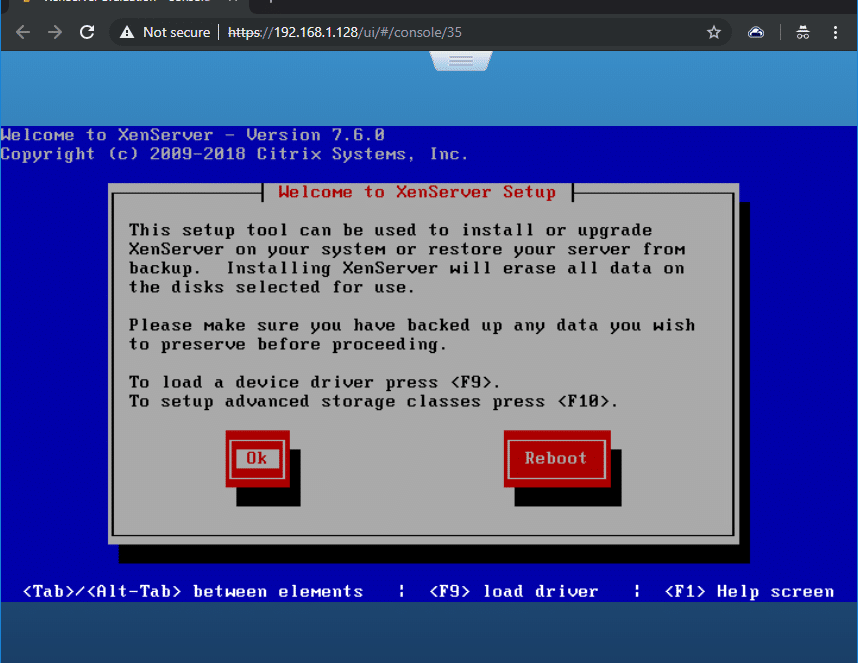
Task: Click 'This setup tool can be used' paragraph
Action: [x=407, y=259]
